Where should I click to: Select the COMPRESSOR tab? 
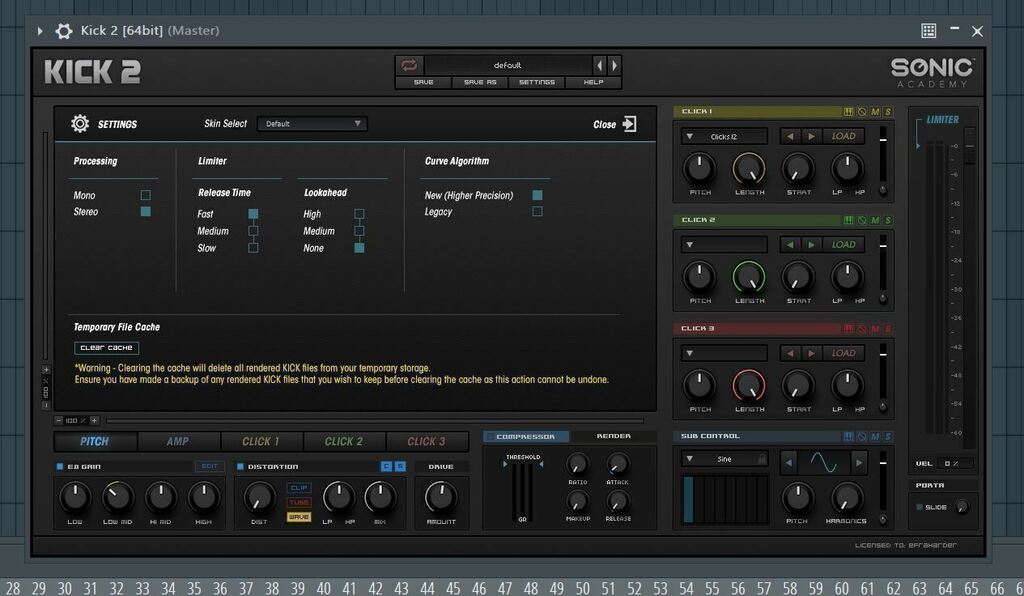(526, 436)
